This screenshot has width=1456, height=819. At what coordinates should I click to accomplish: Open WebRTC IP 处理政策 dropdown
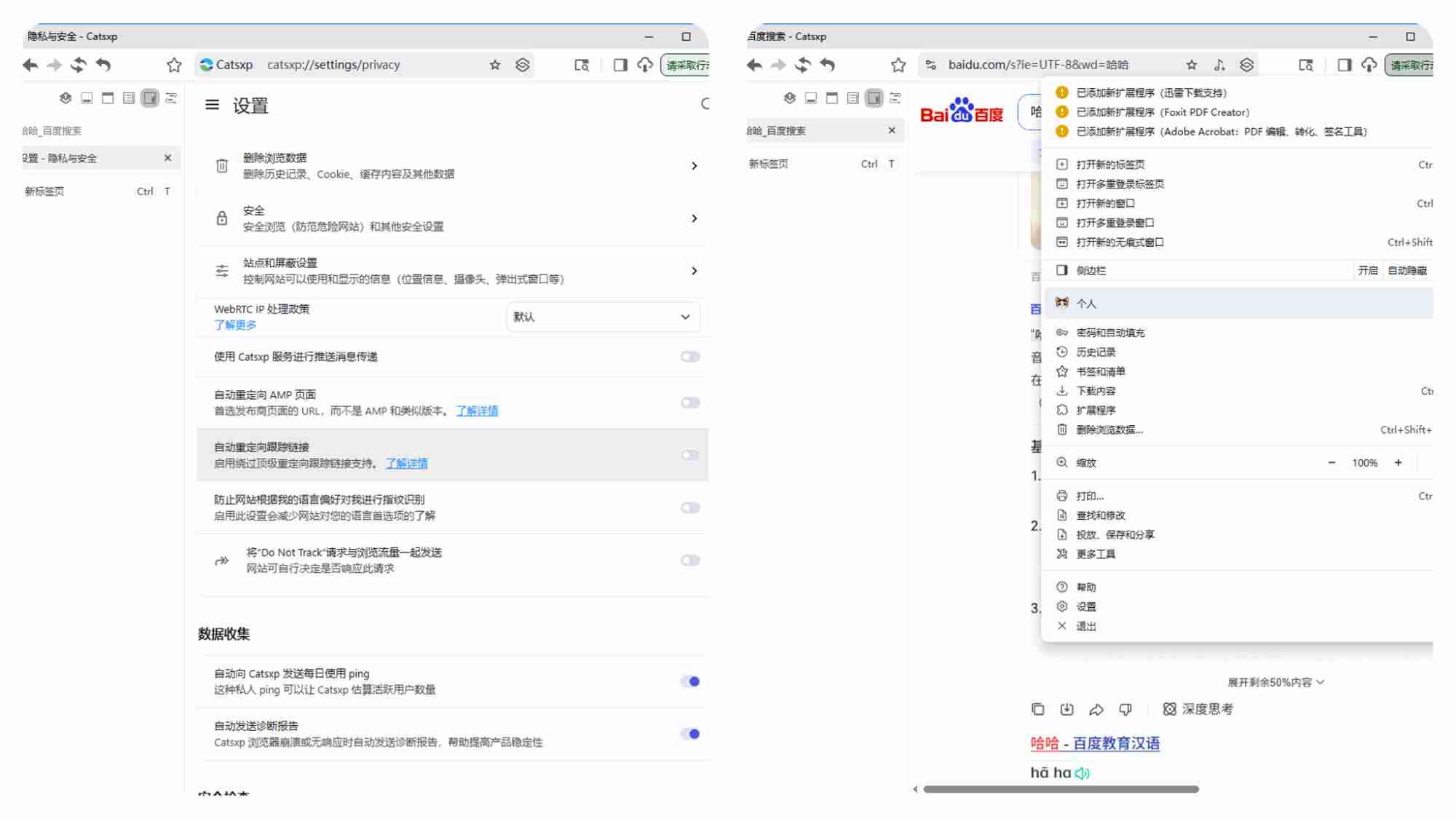[603, 317]
